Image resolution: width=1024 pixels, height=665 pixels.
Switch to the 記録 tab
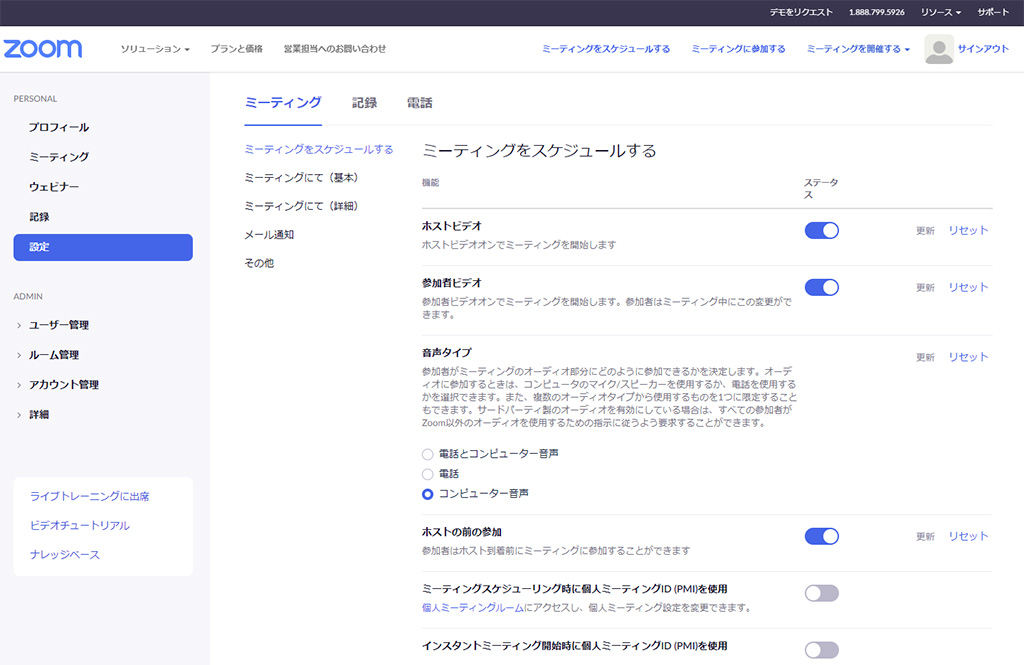[x=364, y=103]
